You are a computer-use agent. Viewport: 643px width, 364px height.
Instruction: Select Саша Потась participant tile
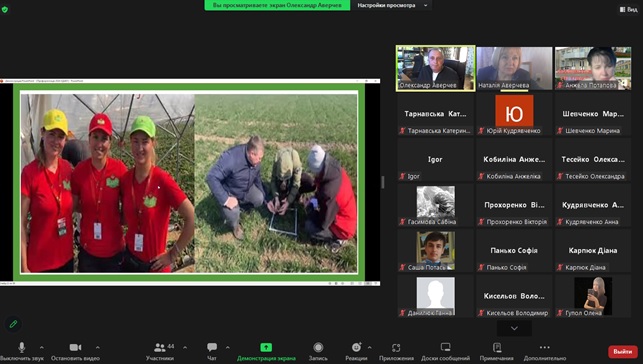point(436,251)
